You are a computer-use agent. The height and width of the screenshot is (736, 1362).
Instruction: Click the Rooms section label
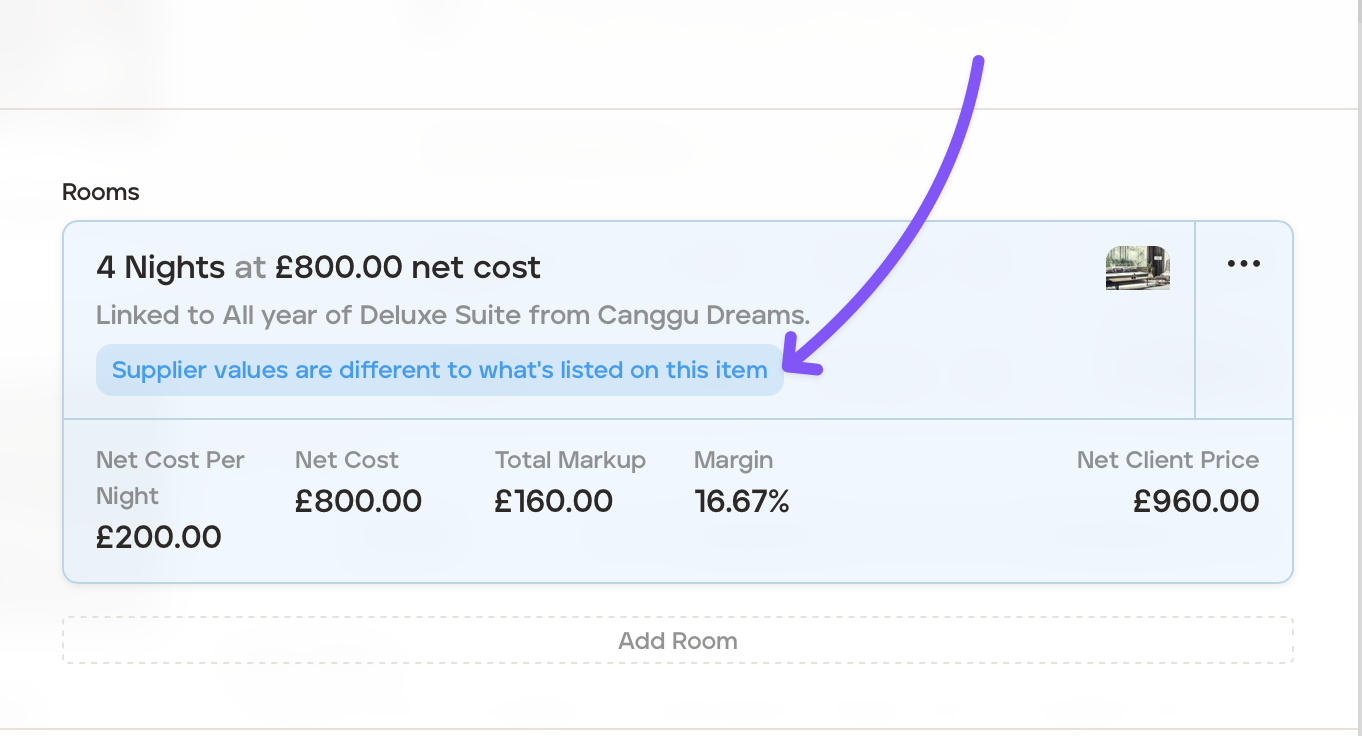coord(100,192)
